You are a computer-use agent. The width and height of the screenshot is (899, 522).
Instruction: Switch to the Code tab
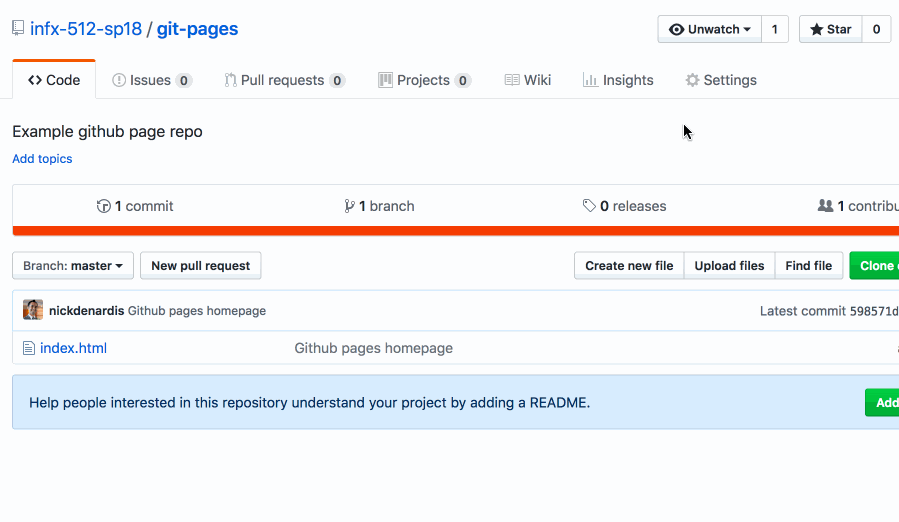point(54,80)
